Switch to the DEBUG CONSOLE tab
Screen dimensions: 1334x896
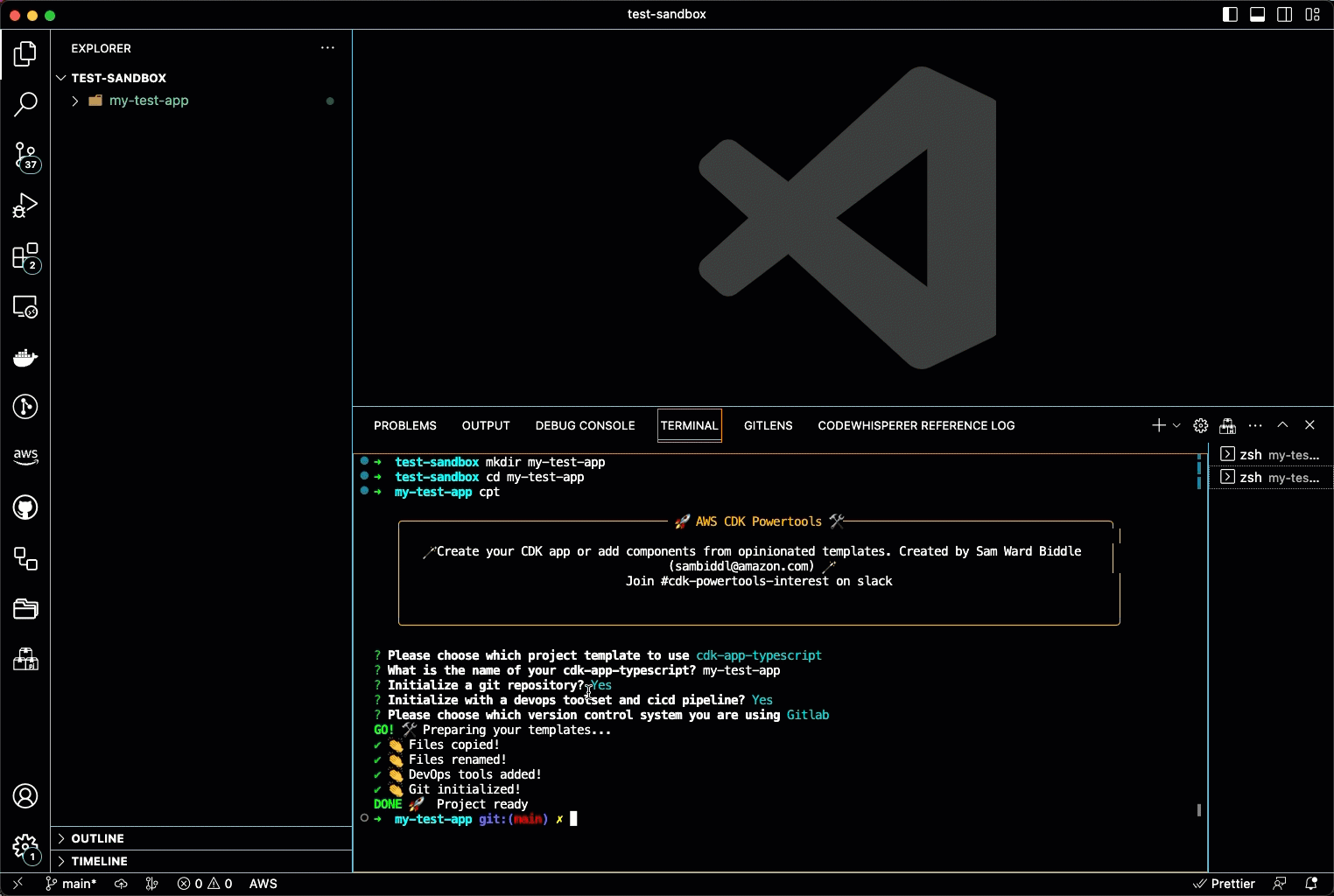tap(585, 425)
